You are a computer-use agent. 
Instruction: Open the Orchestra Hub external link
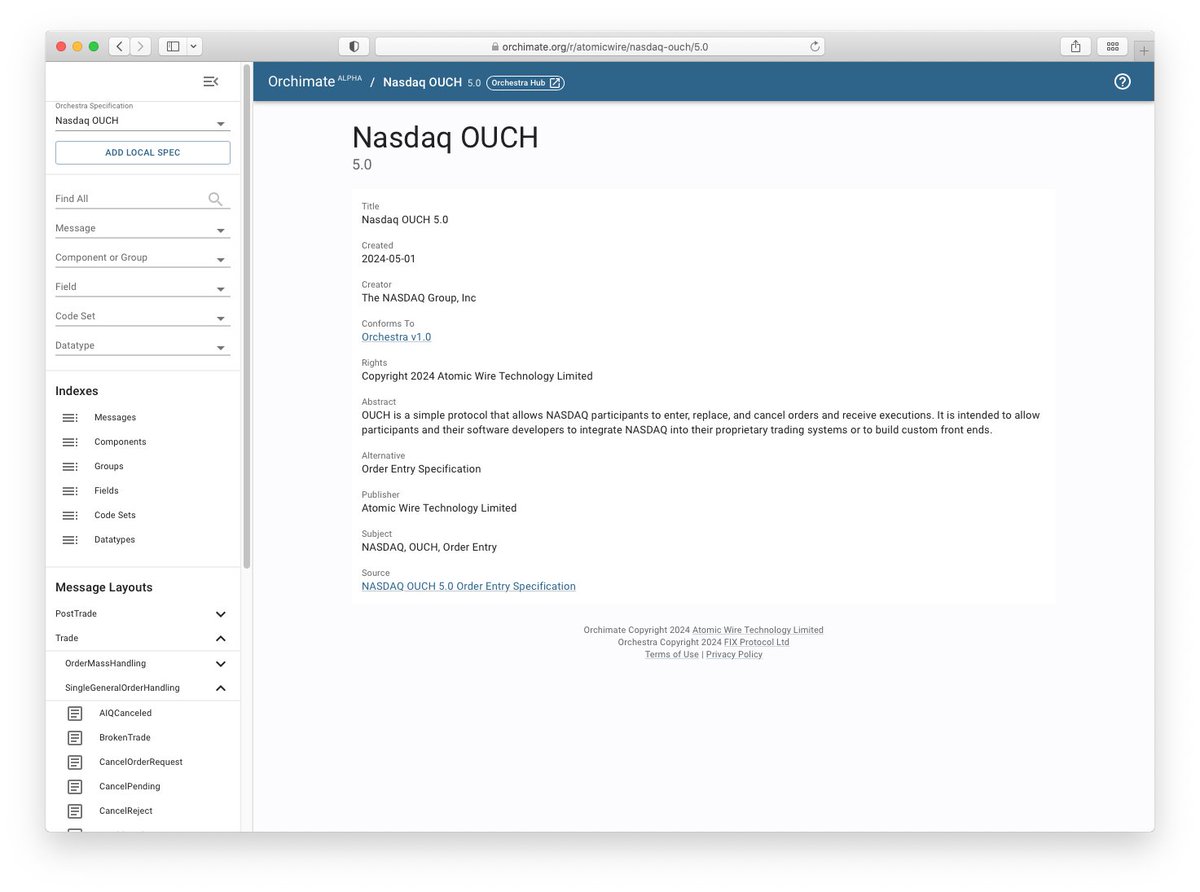[x=525, y=83]
